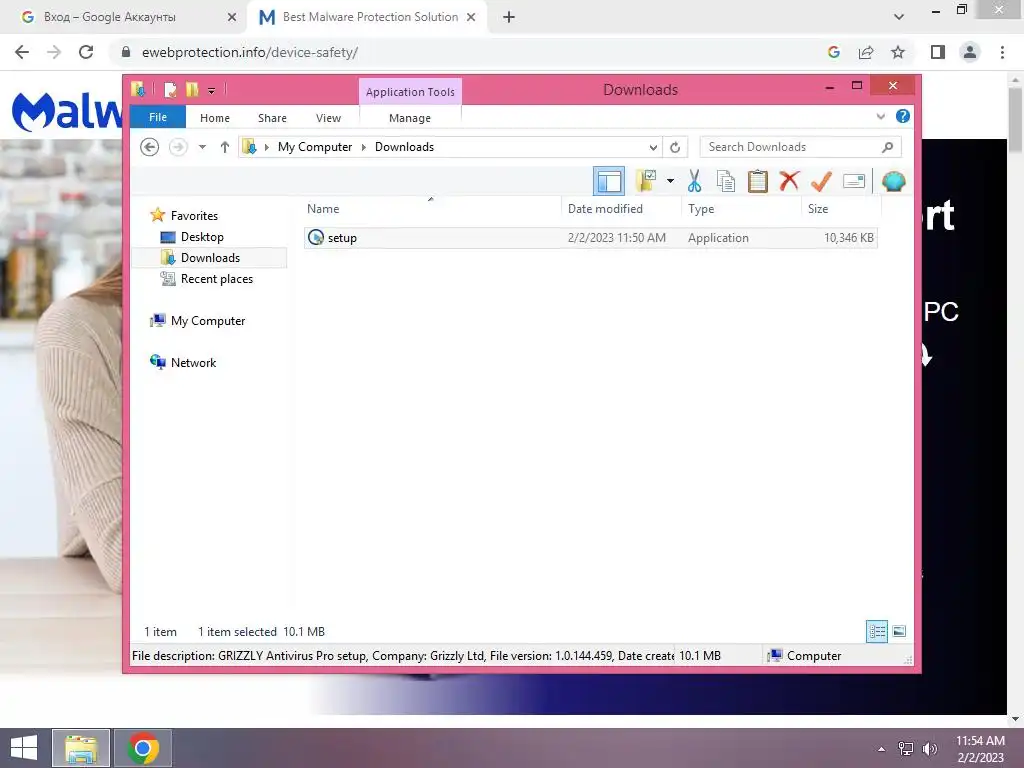Click the search magnifier icon
This screenshot has width=1024, height=768.
pyautogui.click(x=887, y=147)
